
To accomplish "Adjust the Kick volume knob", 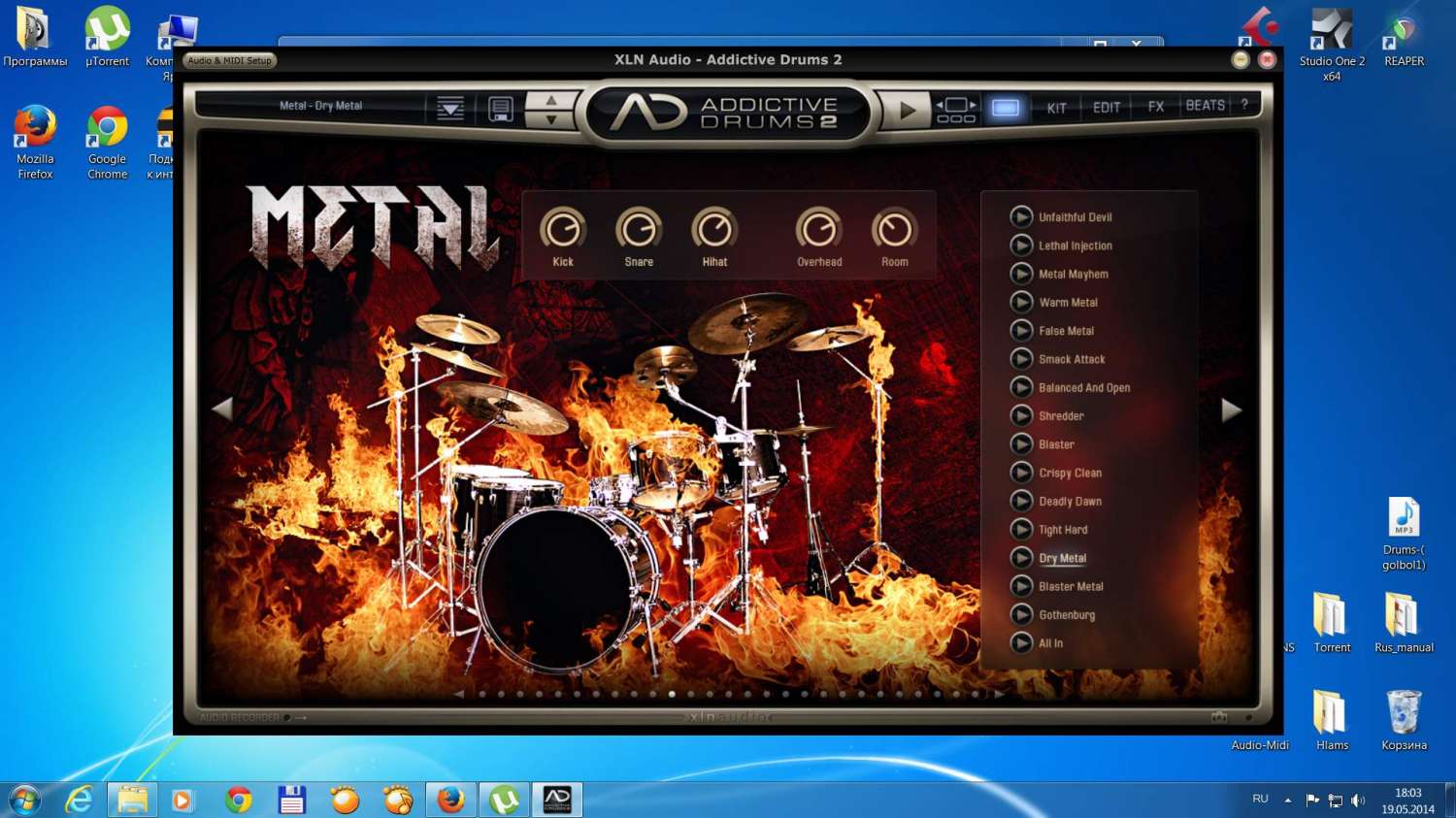I will click(563, 230).
